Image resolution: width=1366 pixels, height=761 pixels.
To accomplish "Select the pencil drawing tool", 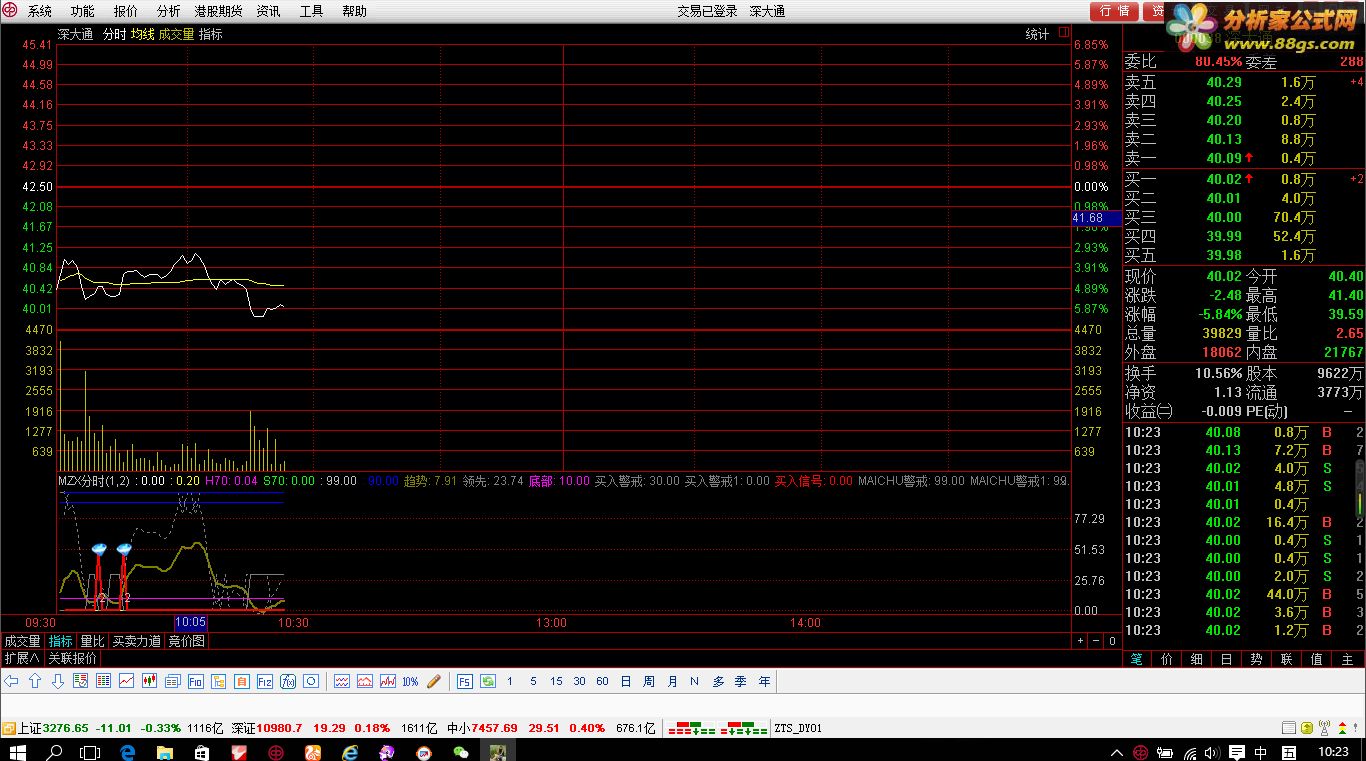I will 434,681.
